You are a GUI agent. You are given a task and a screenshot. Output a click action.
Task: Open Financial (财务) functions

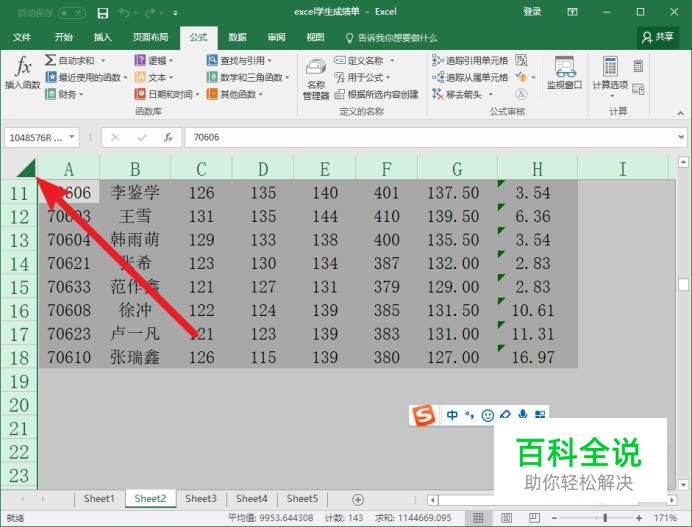tap(64, 94)
